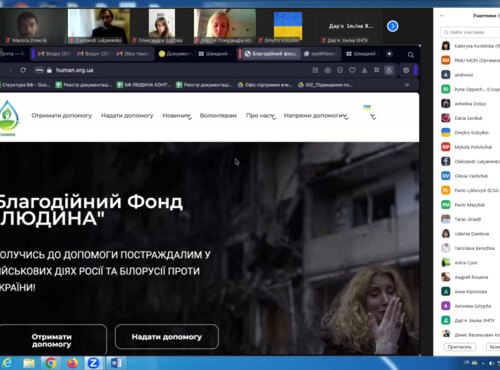Screen dimensions: 500x370
Task: Click in the participant search field
Action: pyautogui.click(x=470, y=32)
